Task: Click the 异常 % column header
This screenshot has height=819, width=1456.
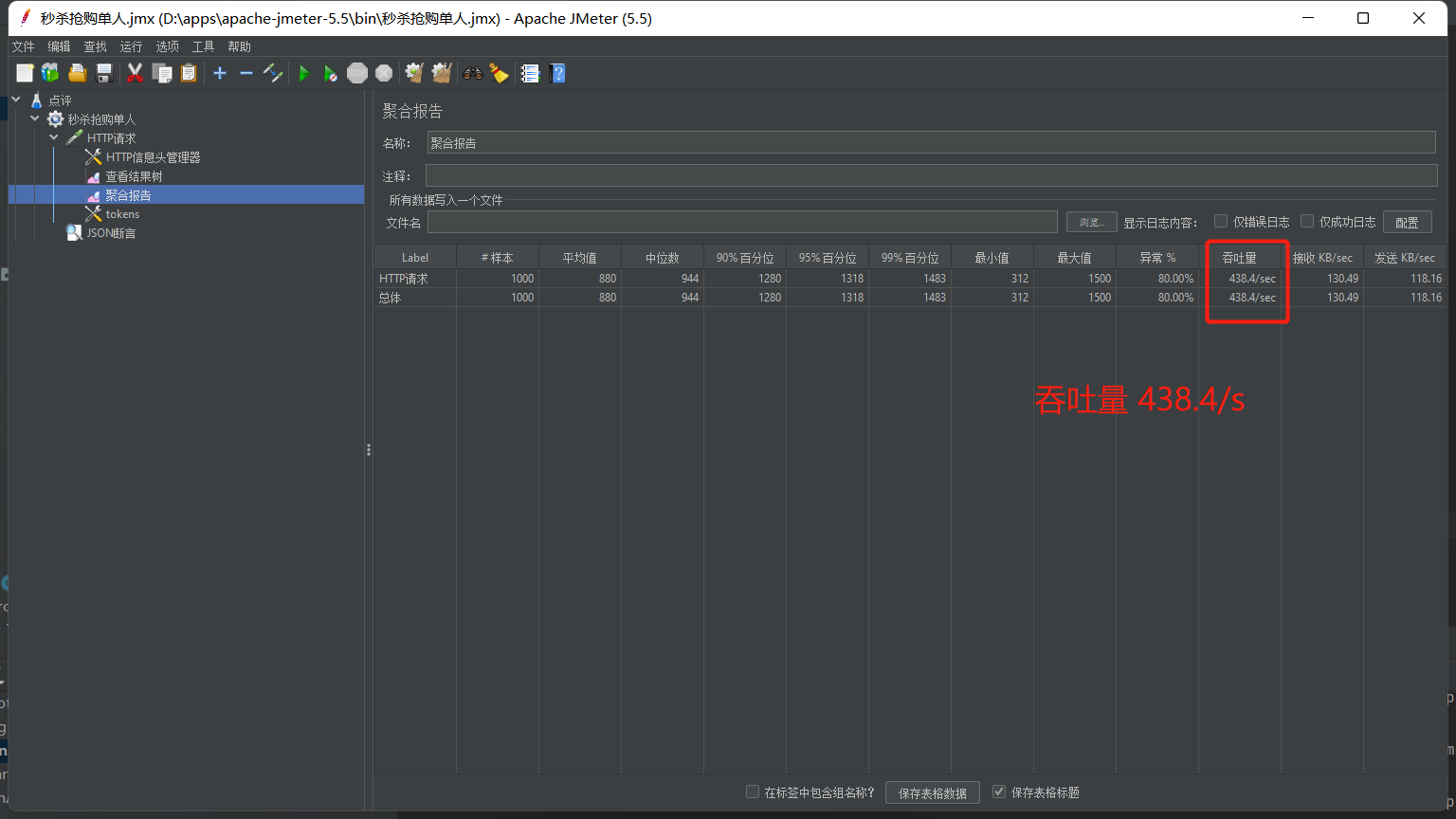Action: coord(1157,257)
